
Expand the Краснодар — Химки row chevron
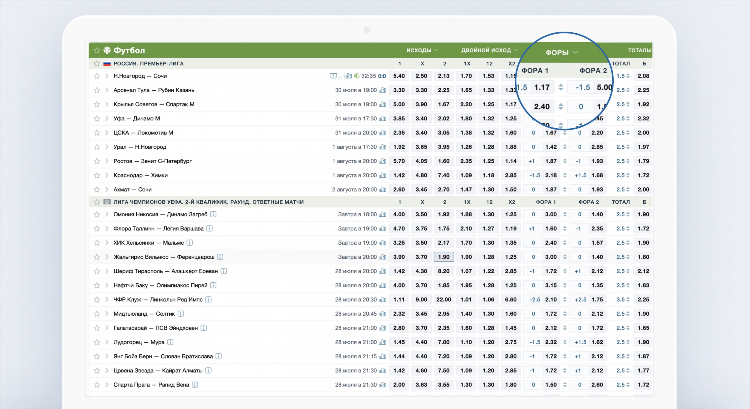click(x=107, y=175)
